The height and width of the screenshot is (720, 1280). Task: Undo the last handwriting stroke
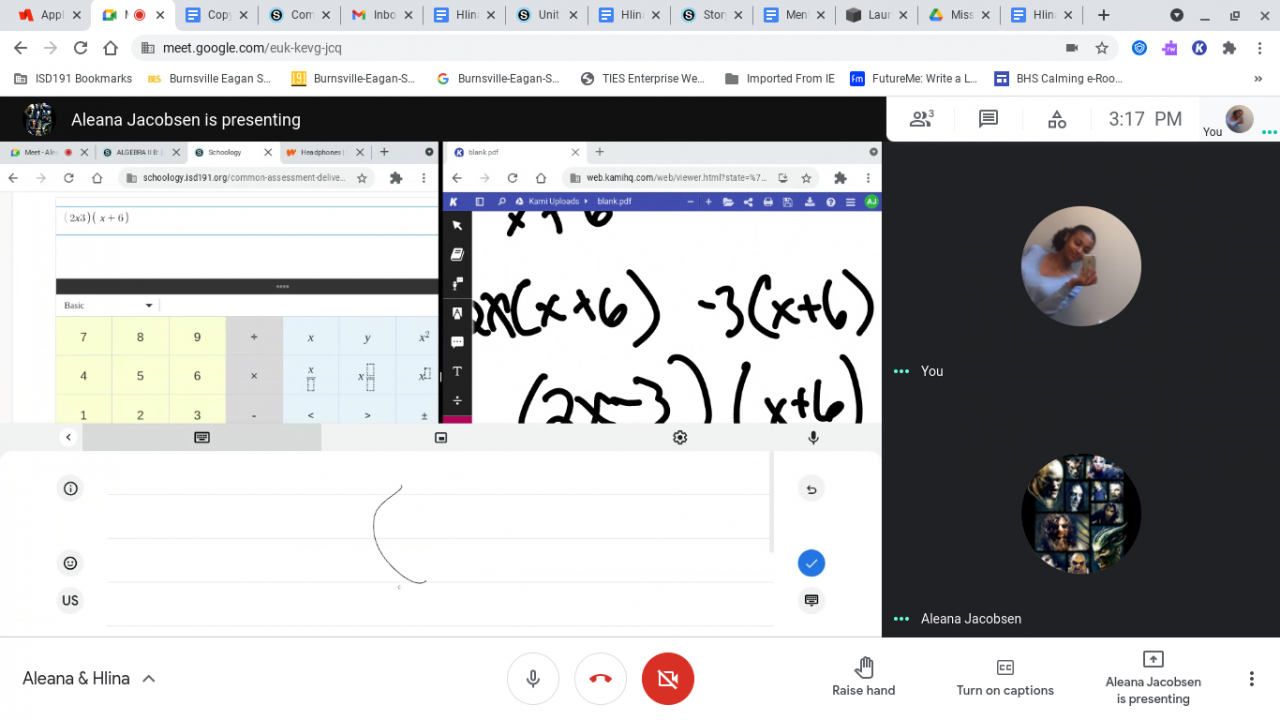pos(811,489)
